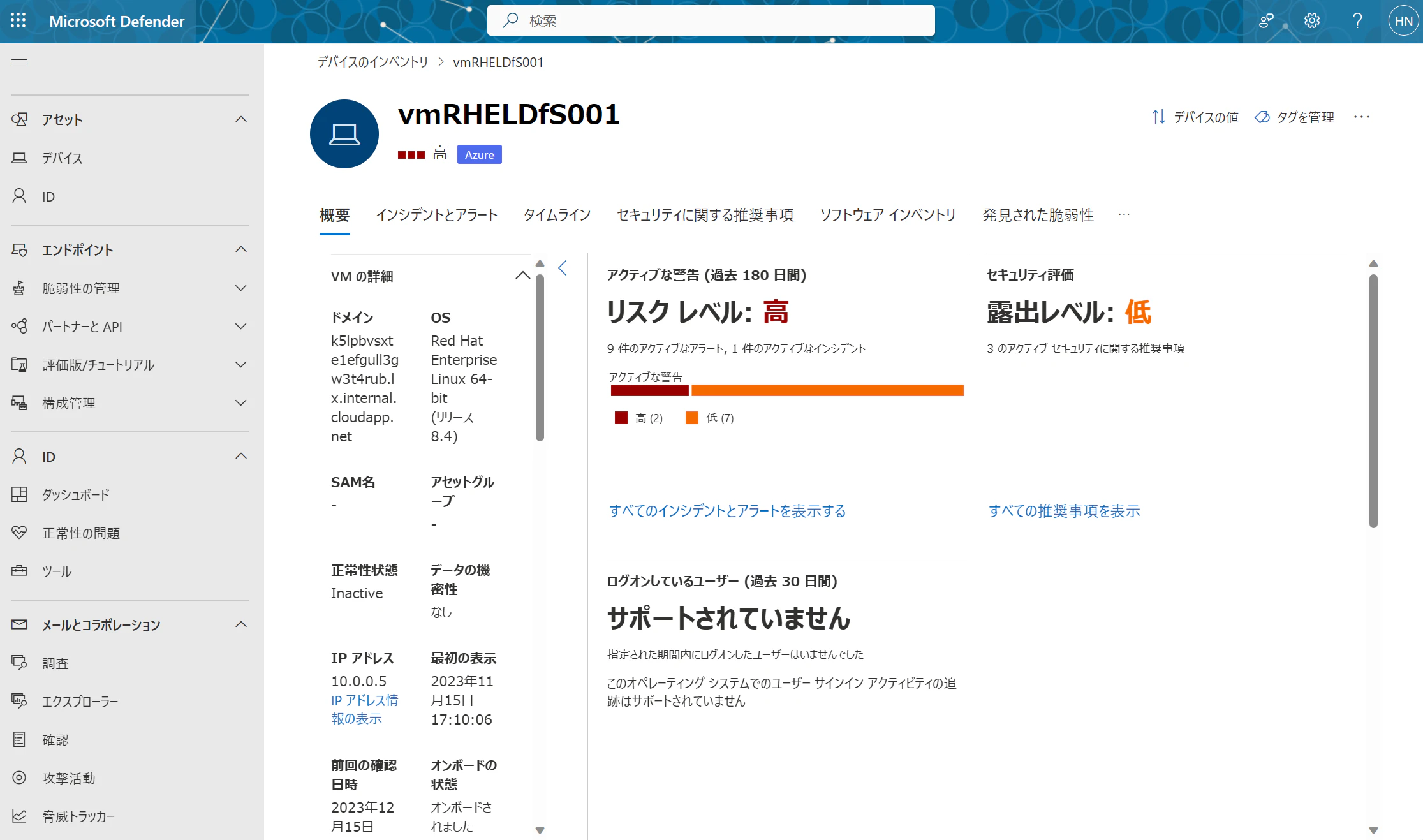Click the dark red high-severity alert bar

[649, 390]
